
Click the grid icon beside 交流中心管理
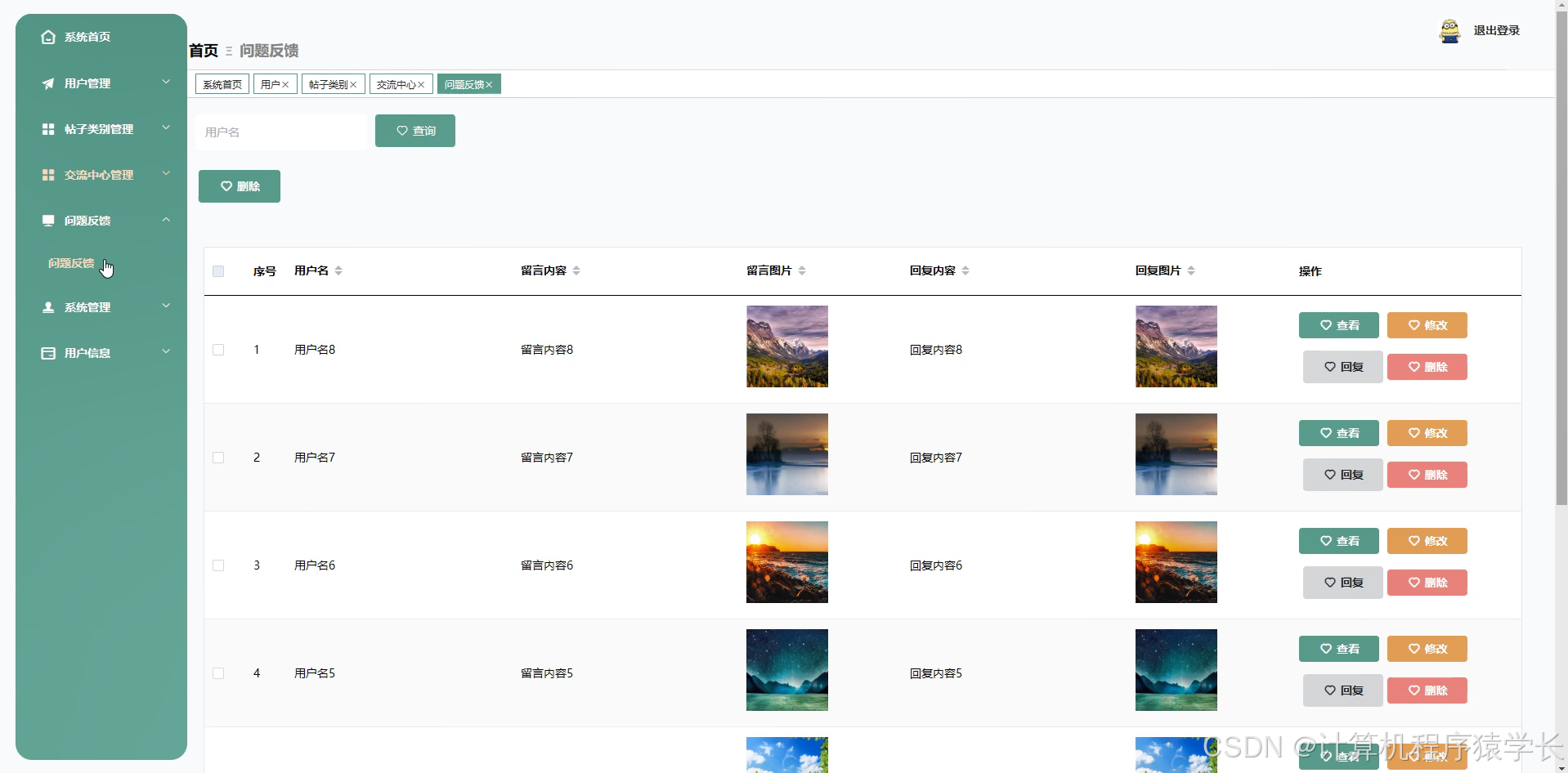click(x=48, y=175)
